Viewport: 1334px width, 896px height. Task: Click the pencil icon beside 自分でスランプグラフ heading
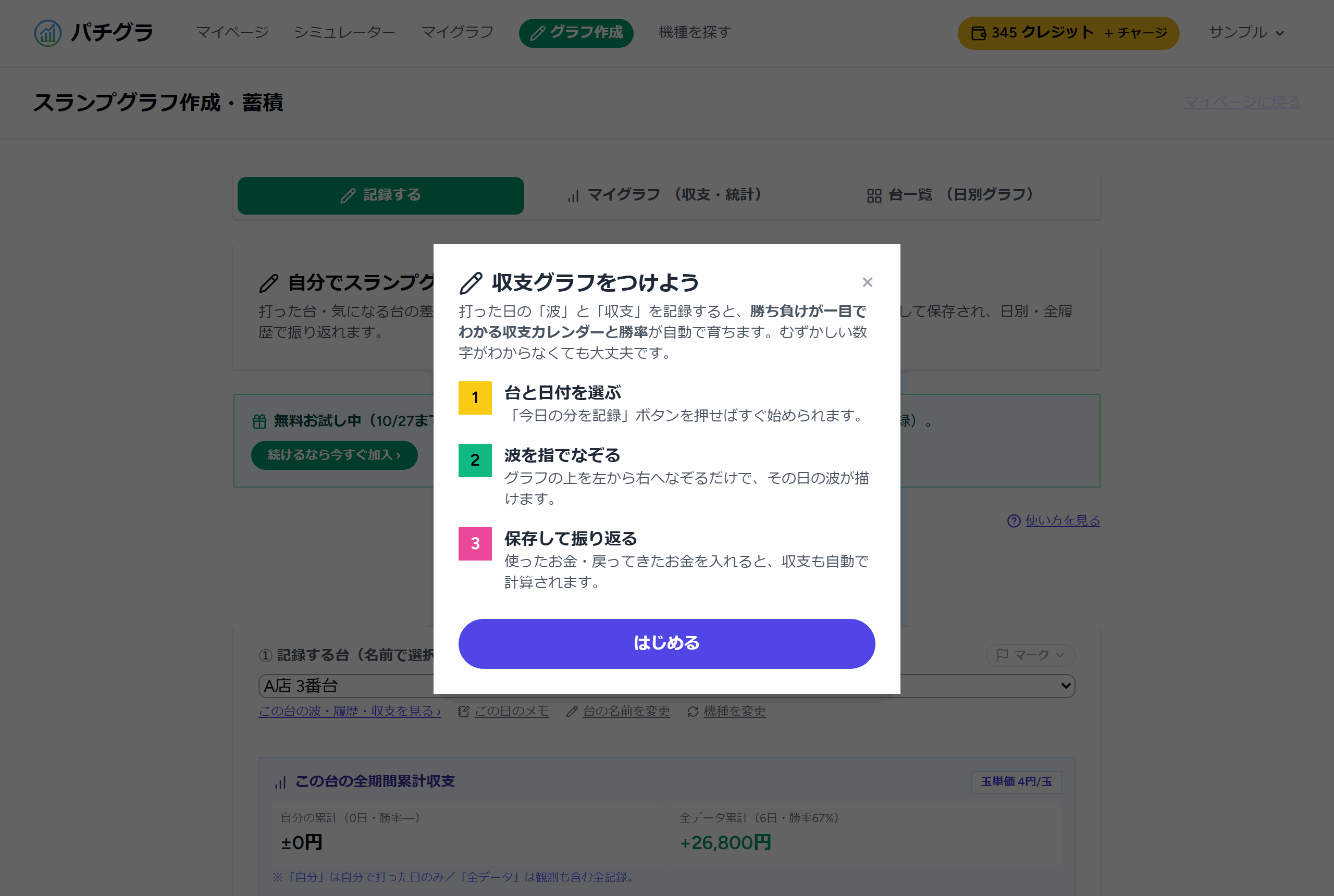(269, 283)
